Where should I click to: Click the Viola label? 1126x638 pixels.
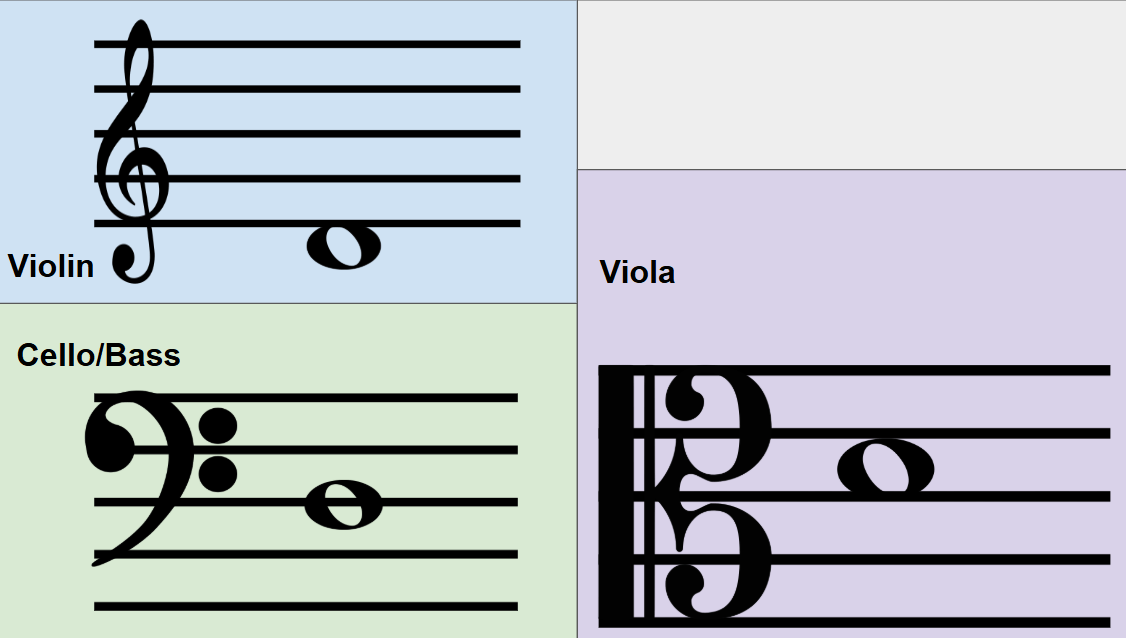[637, 273]
